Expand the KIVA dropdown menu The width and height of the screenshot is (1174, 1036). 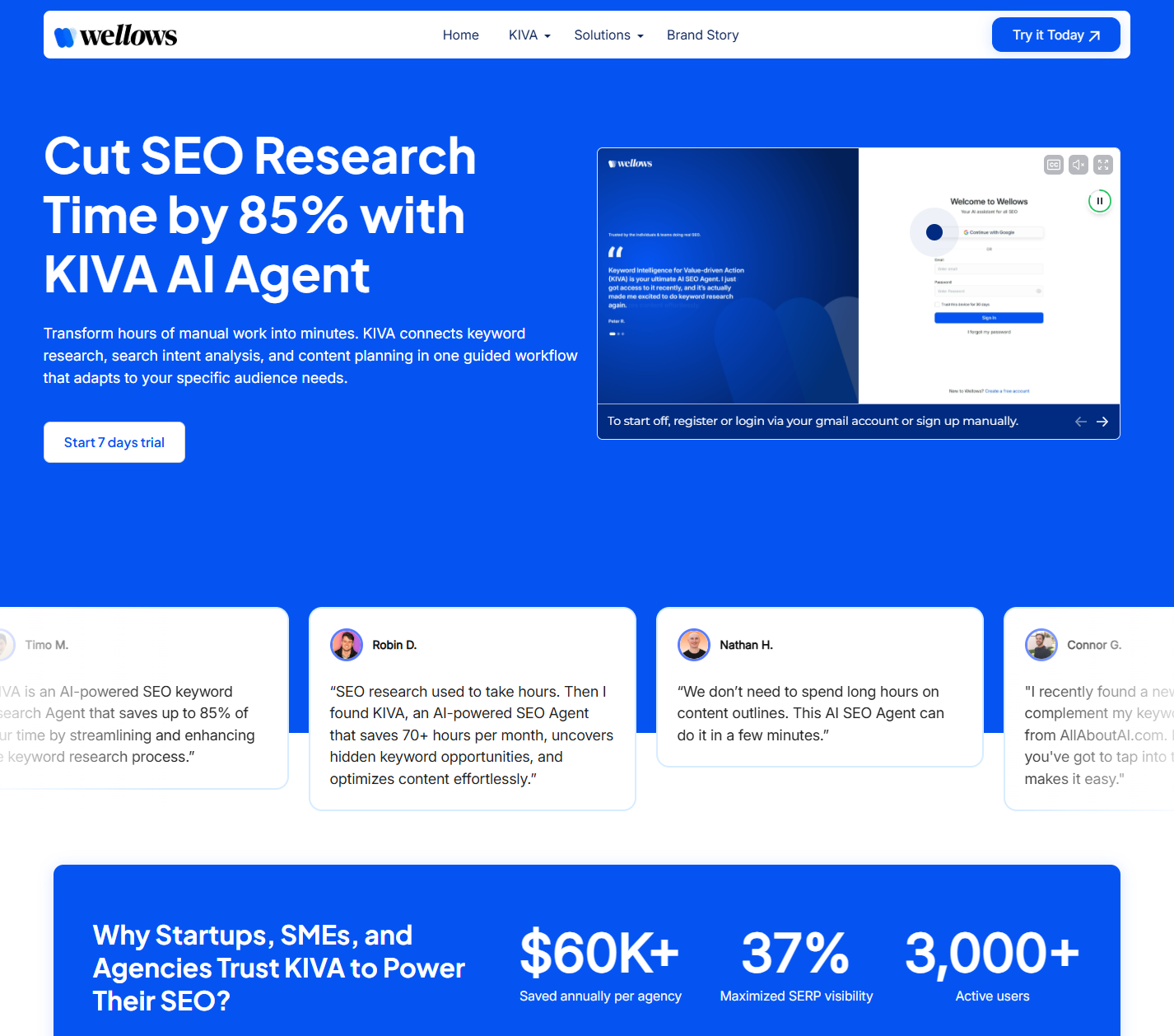click(529, 35)
